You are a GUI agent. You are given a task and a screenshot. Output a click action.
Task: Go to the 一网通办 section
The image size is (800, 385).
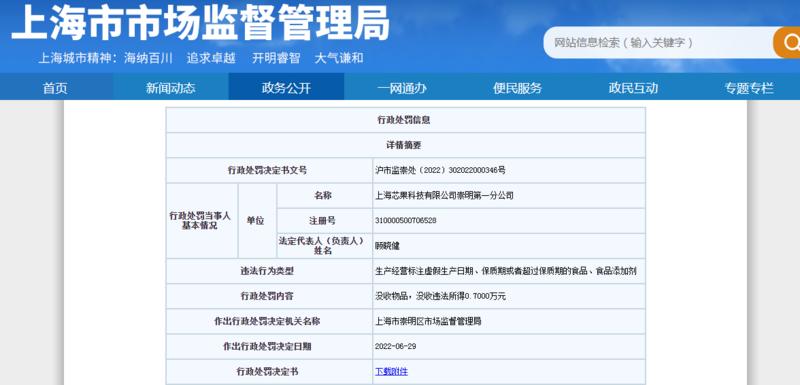click(402, 88)
